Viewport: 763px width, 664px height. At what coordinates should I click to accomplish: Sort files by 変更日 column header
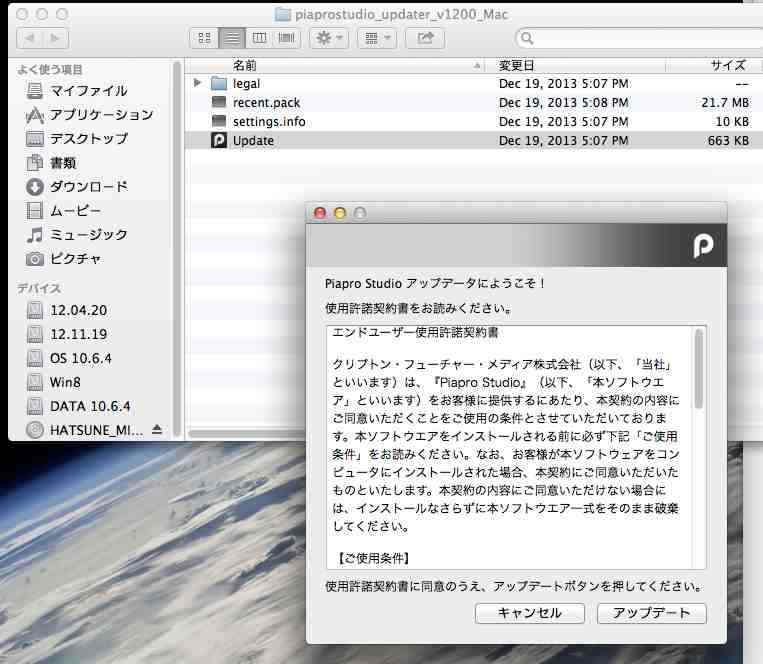click(x=575, y=65)
